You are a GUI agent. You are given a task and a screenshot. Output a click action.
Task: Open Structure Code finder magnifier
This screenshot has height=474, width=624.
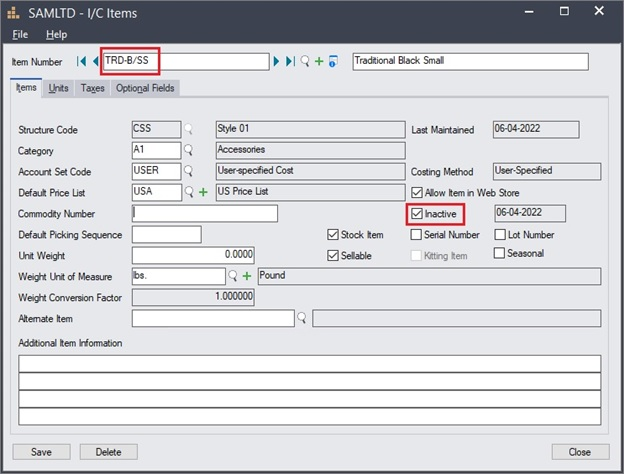(188, 129)
